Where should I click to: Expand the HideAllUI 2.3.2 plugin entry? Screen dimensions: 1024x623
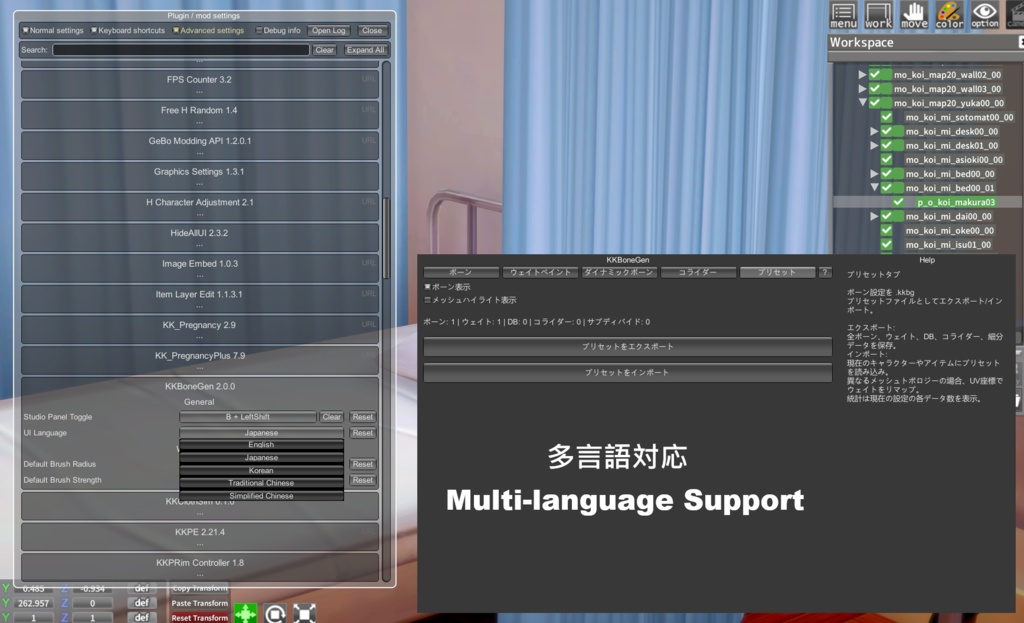200,238
